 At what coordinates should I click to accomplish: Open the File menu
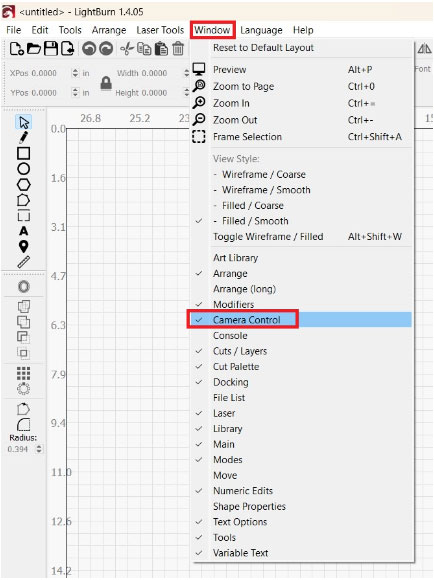[x=14, y=30]
